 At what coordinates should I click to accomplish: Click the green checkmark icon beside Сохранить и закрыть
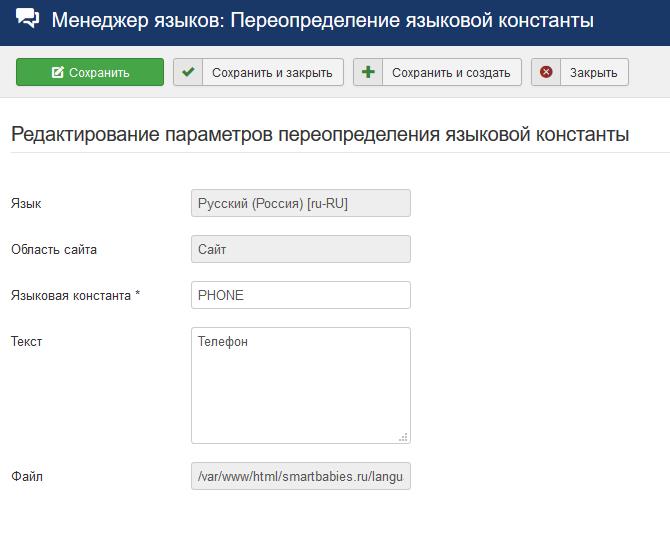coord(188,72)
